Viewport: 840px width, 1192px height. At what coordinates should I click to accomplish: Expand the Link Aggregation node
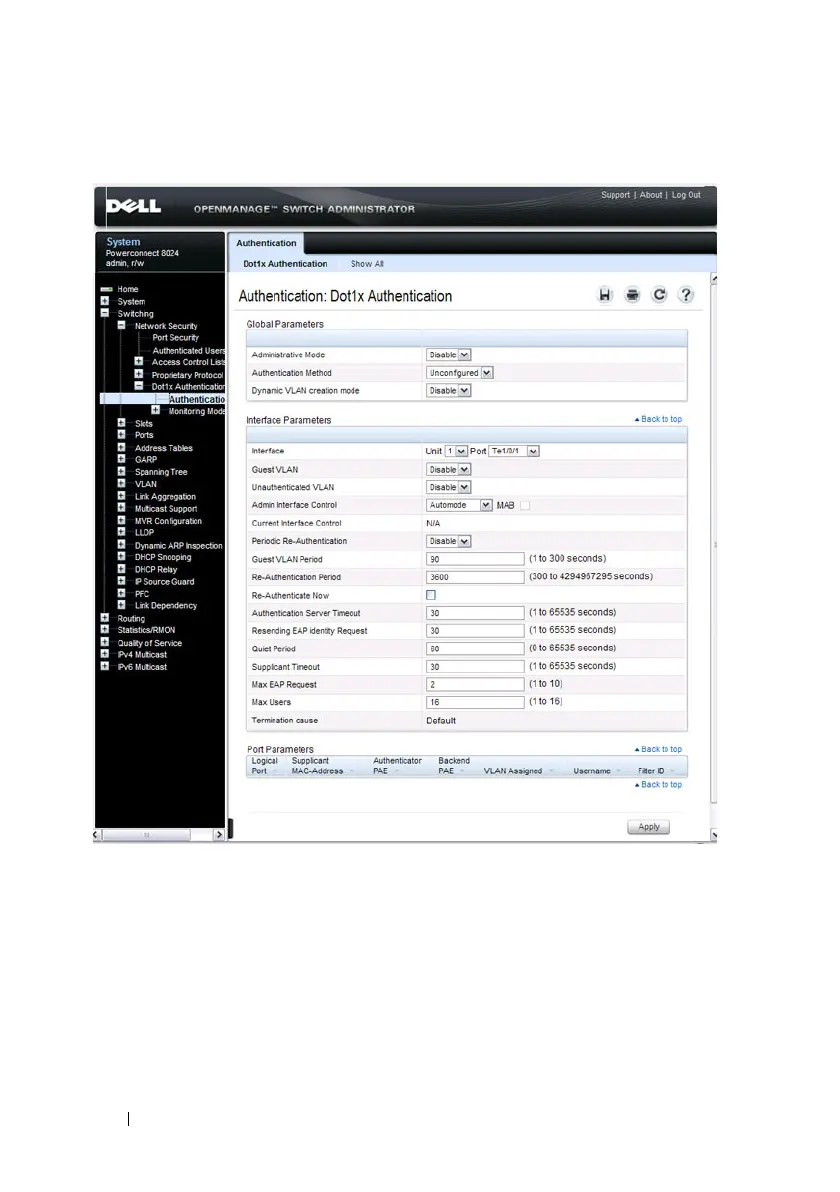[122, 496]
